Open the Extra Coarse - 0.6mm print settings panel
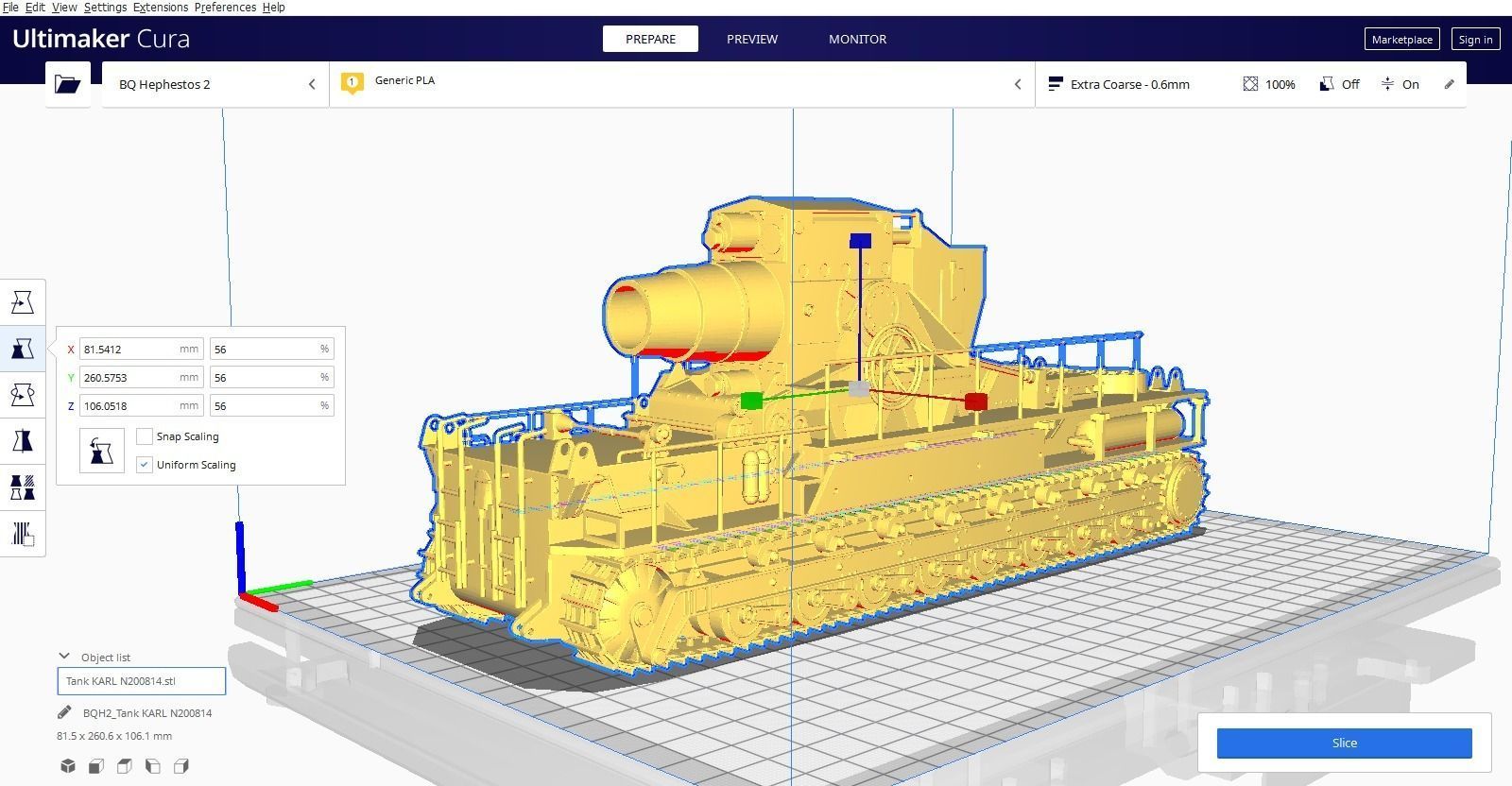 pos(1250,84)
